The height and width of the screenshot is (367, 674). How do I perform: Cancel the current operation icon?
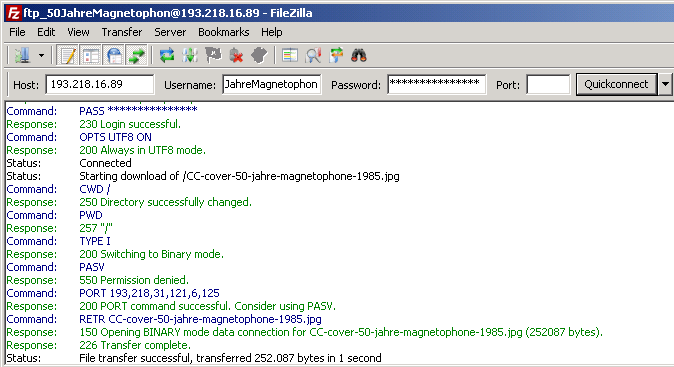click(213, 55)
